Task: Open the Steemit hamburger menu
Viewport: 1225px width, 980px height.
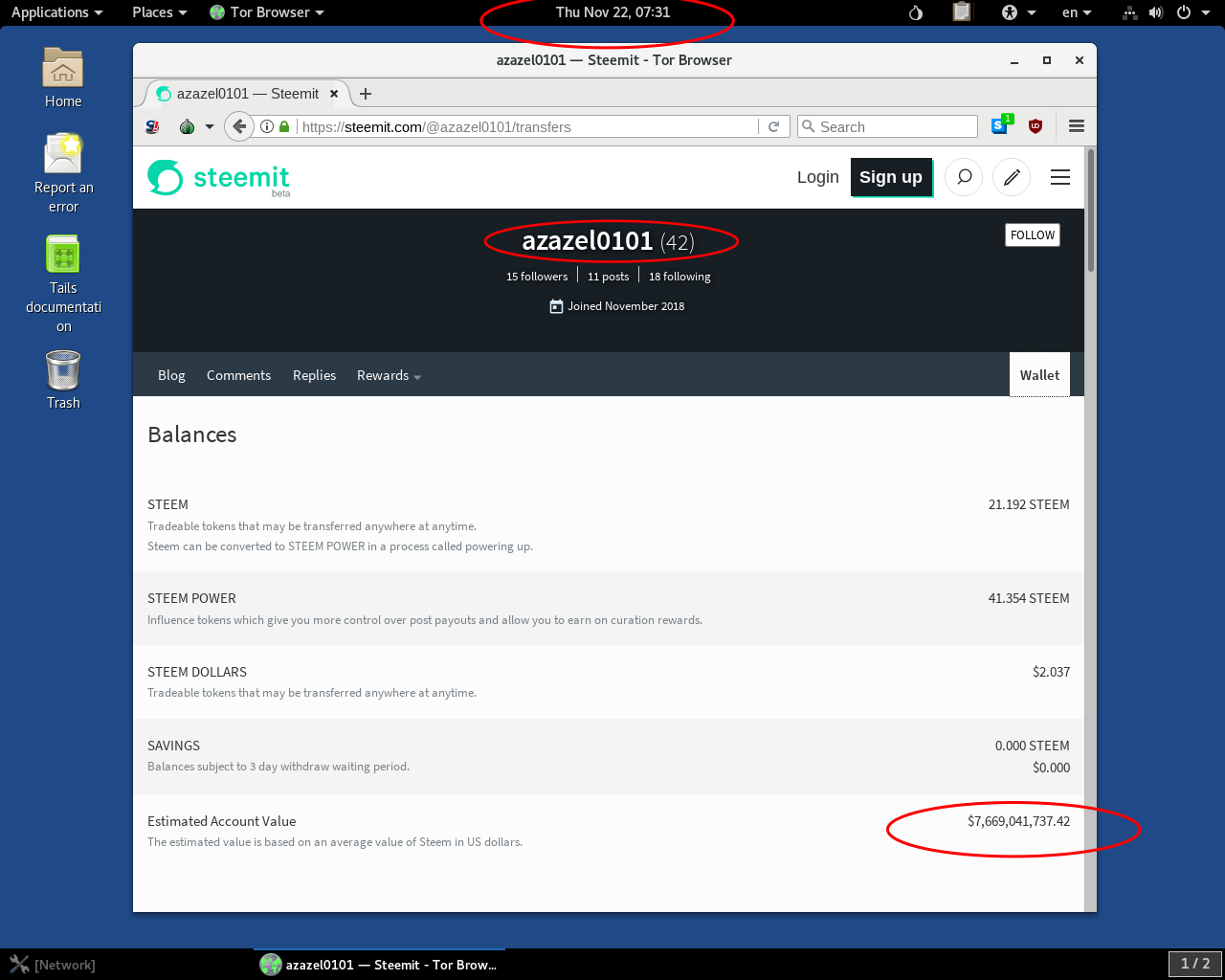Action: (1060, 177)
